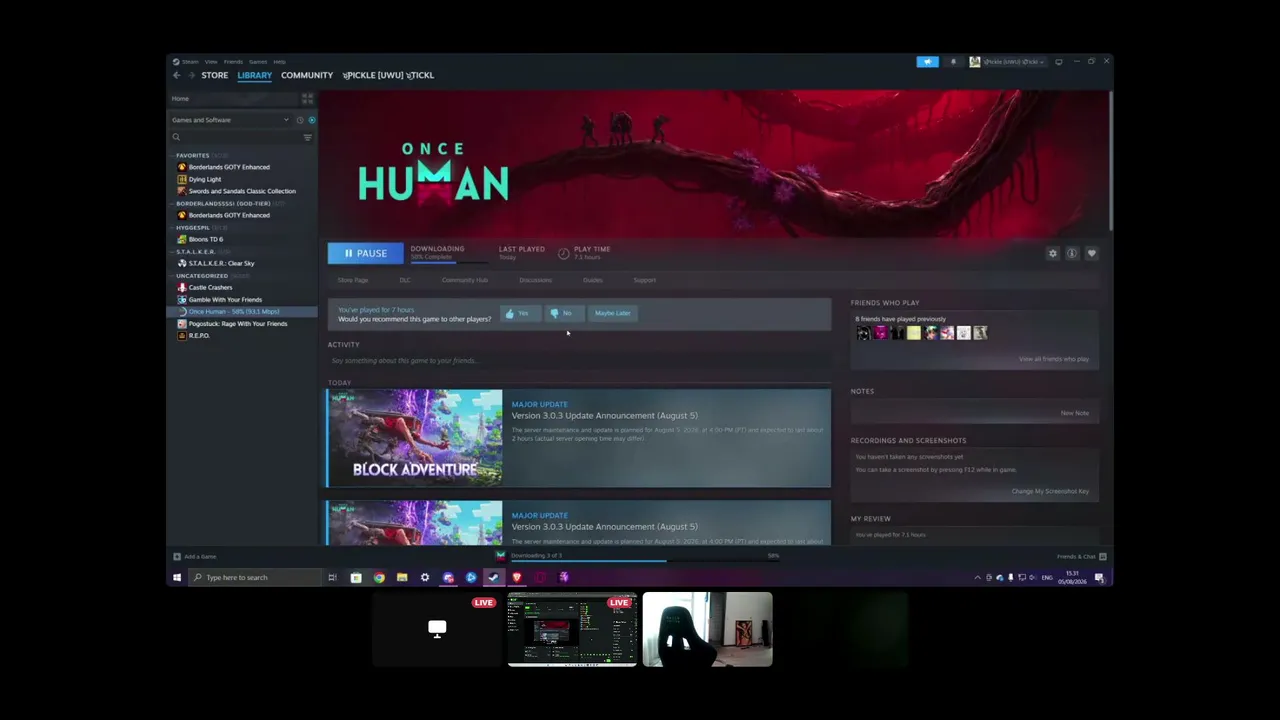
Task: Open Steam announcements megaphone button
Action: pos(928,62)
